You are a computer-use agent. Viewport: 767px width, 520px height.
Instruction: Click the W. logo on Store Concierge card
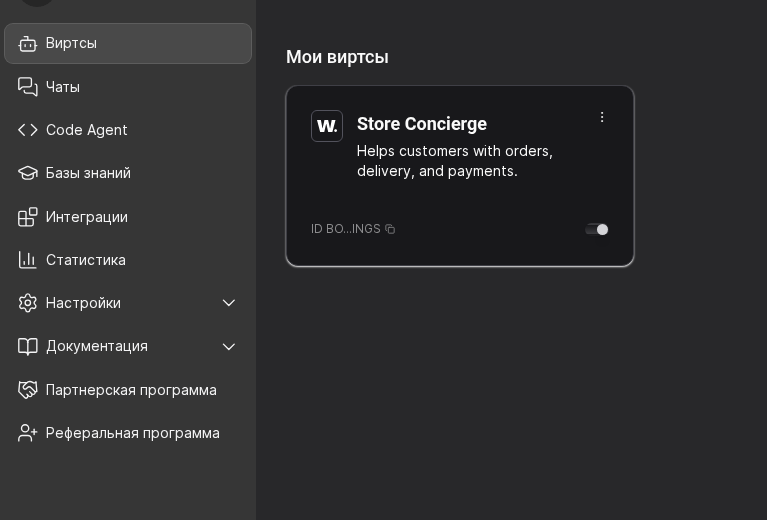pyautogui.click(x=327, y=126)
